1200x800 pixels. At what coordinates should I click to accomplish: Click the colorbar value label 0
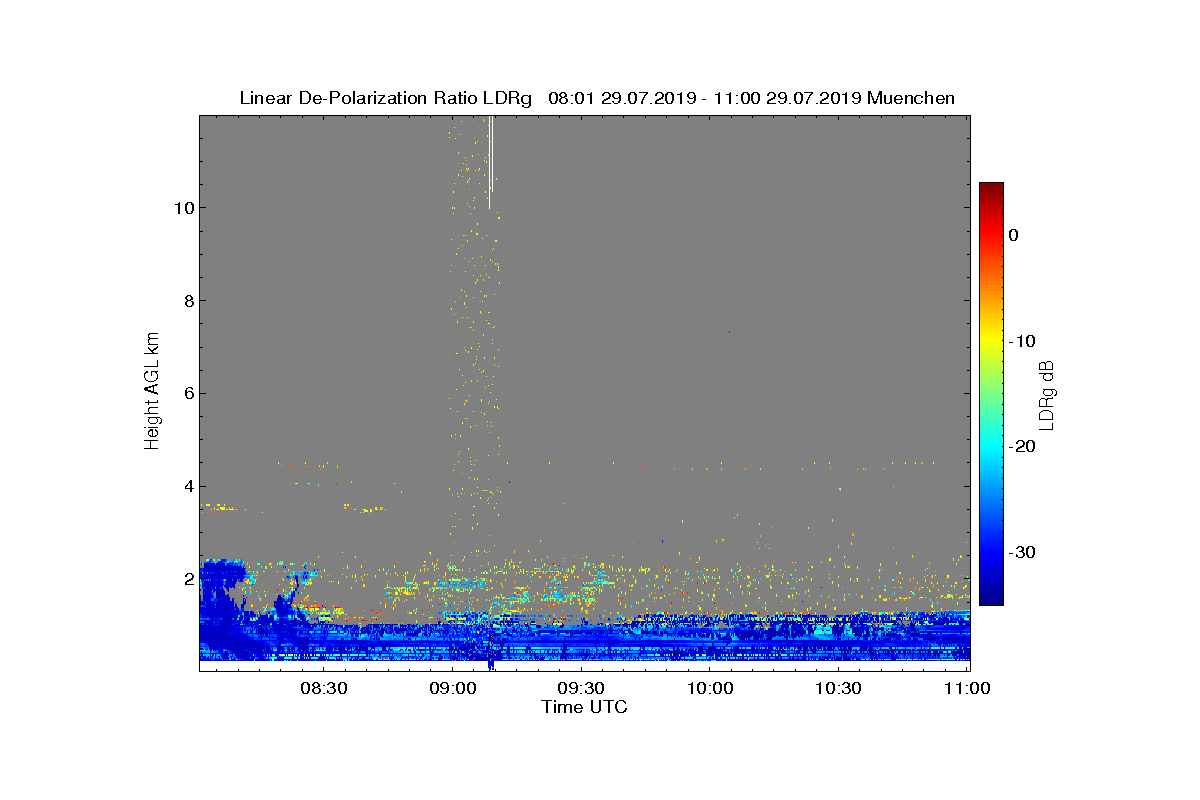(1014, 235)
